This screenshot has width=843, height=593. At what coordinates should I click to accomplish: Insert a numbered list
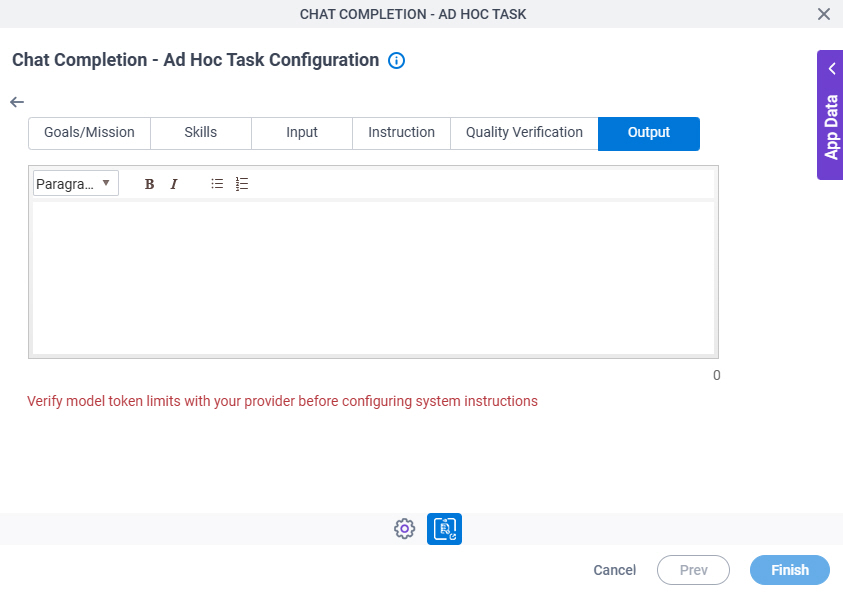tap(242, 184)
